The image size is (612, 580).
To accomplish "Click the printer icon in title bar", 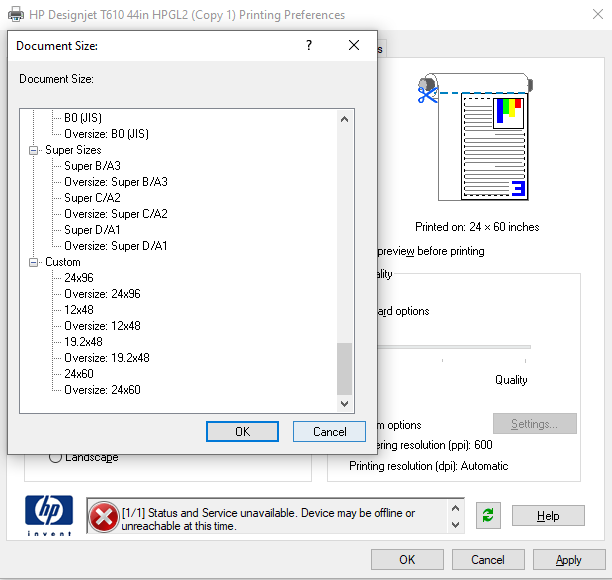I will 14,15.
